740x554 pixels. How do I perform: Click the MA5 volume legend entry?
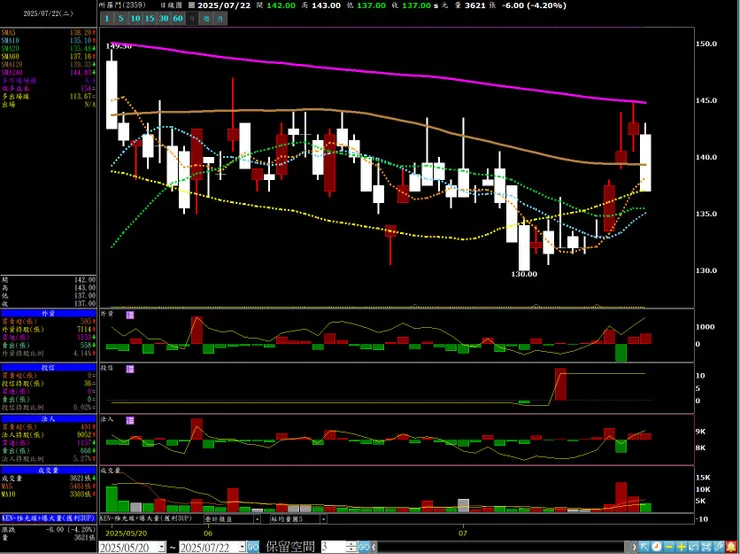click(48, 486)
